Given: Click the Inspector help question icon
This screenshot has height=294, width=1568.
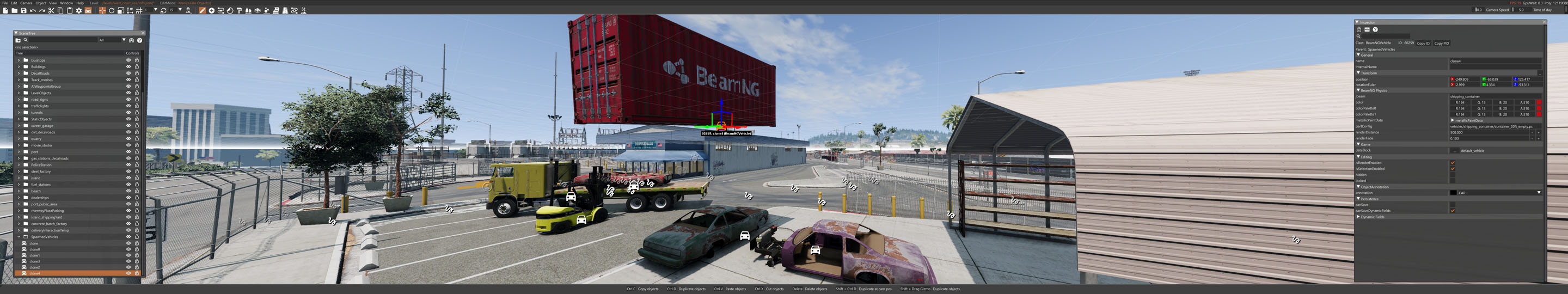Looking at the screenshot, I should [x=1376, y=29].
